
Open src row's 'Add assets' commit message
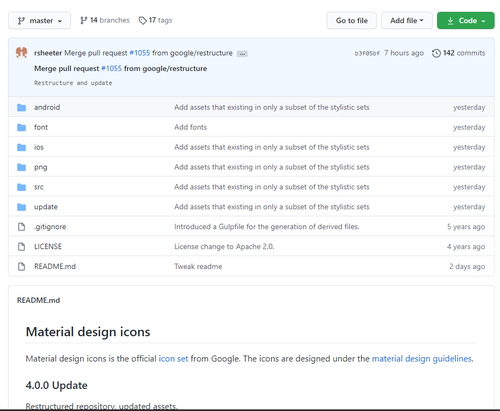coord(272,187)
